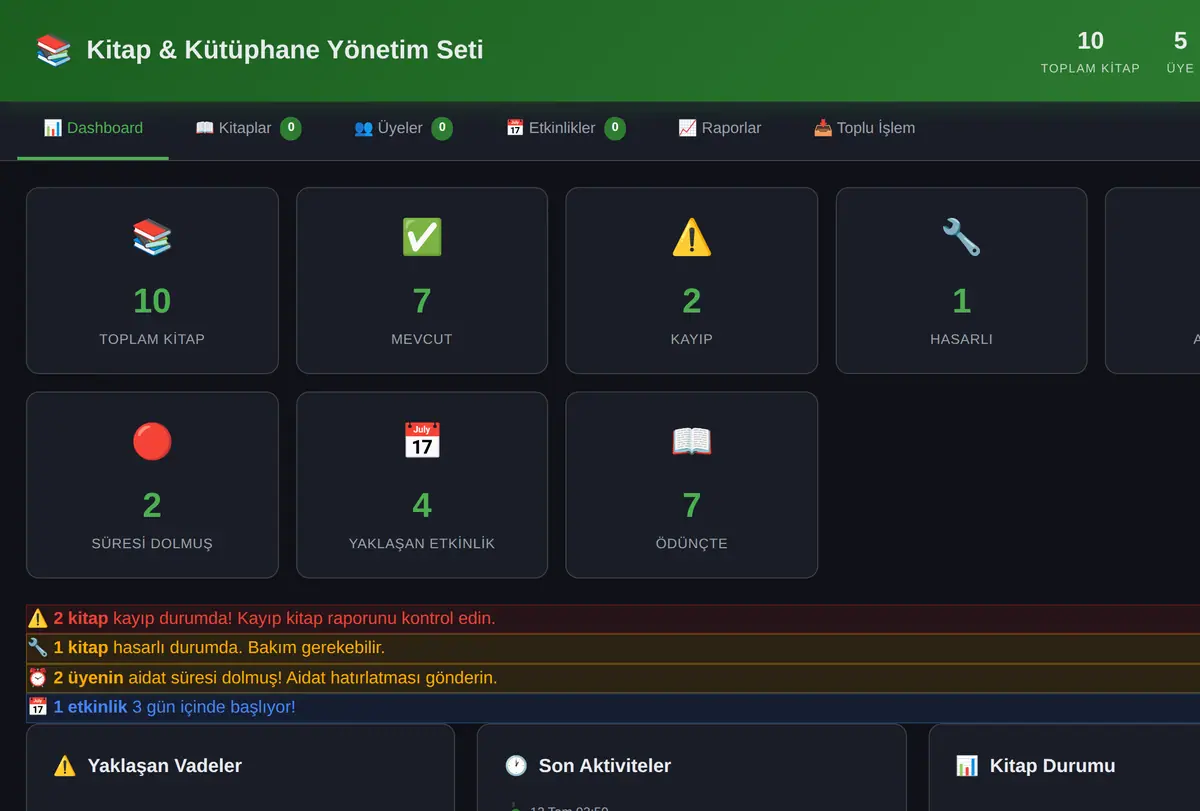Open the Süresi Dolmuş stat card
1200x811 pixels.
[152, 485]
